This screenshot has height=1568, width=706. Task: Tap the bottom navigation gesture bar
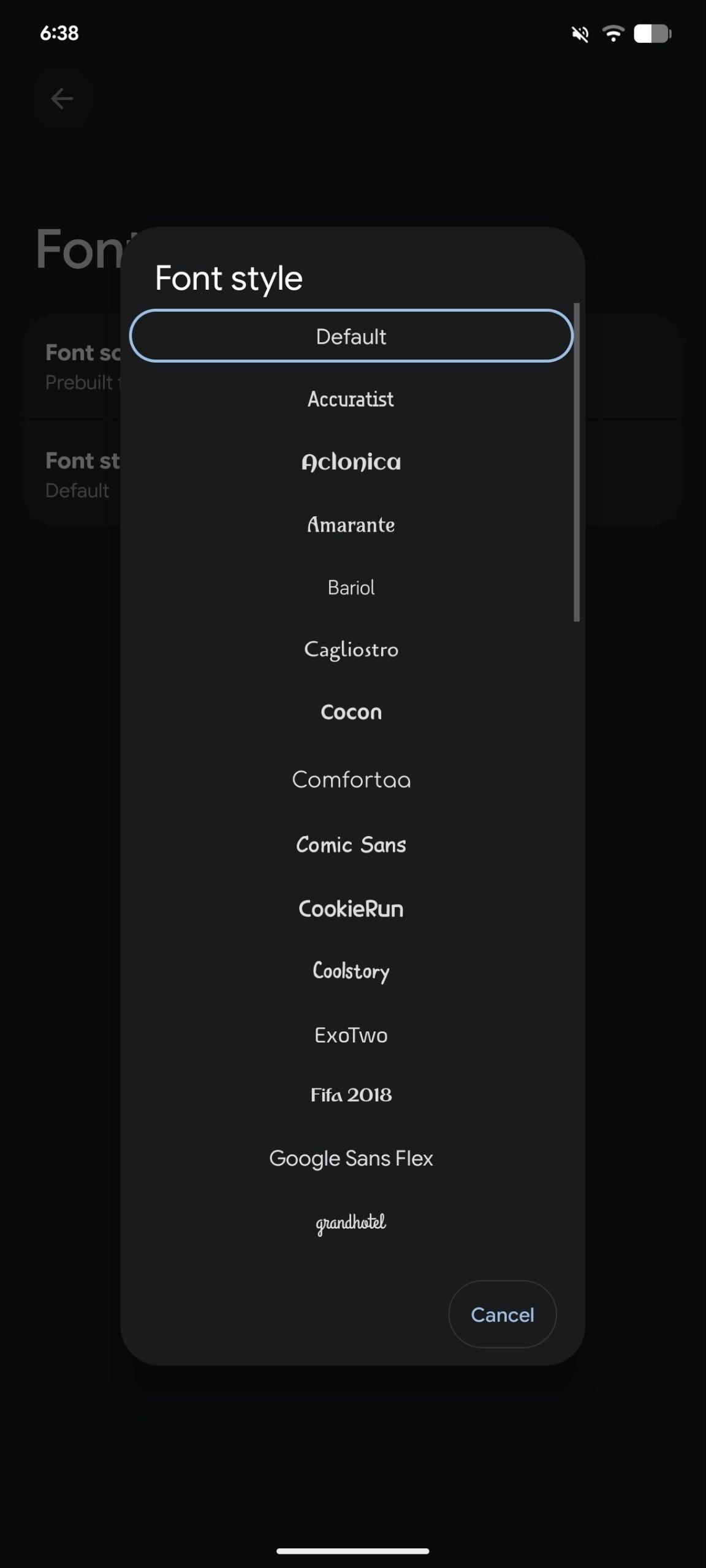(352, 1551)
